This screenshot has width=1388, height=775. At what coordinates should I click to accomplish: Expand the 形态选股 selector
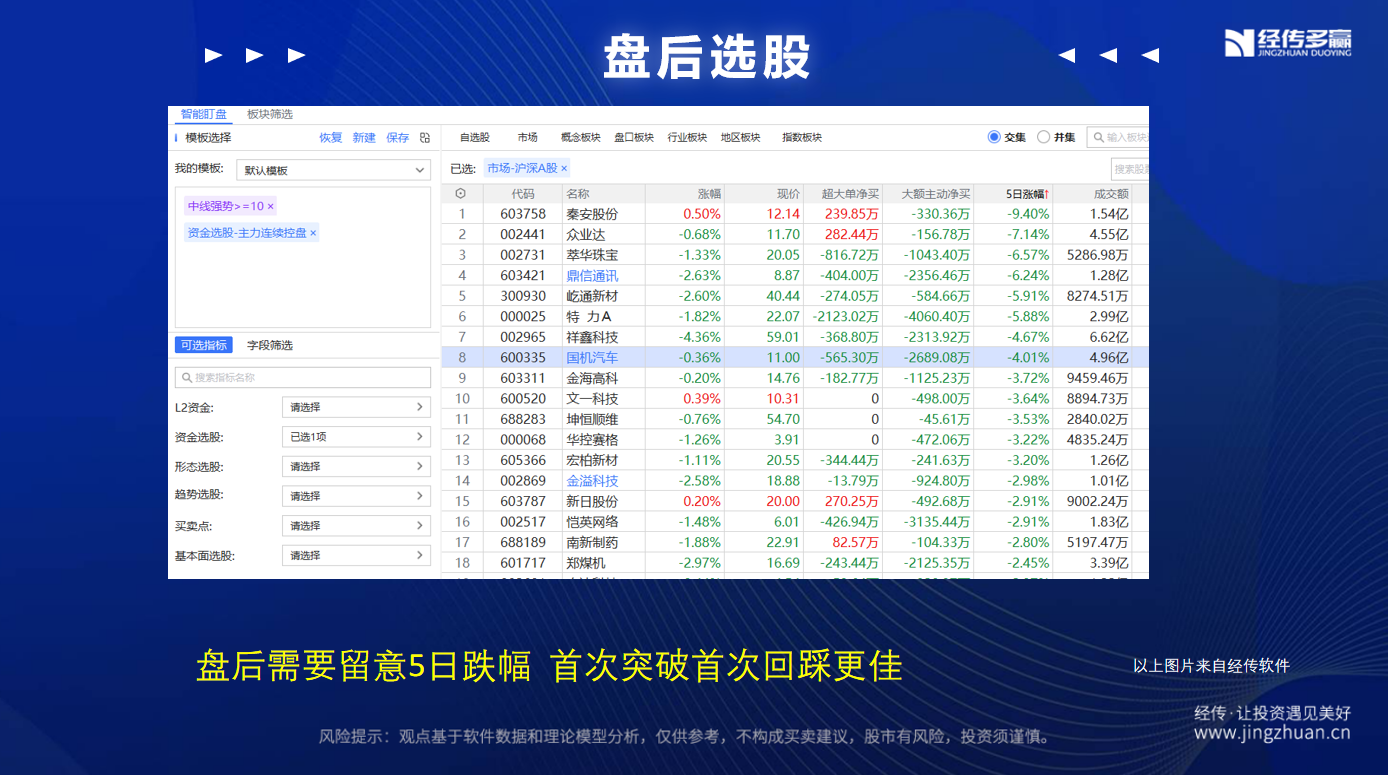pyautogui.click(x=356, y=466)
